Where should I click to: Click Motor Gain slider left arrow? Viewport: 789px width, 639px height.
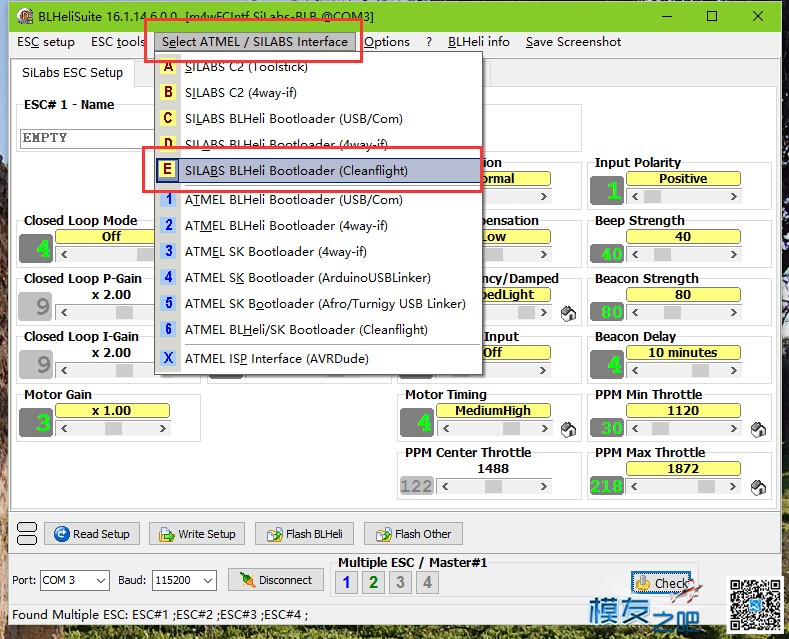(64, 429)
